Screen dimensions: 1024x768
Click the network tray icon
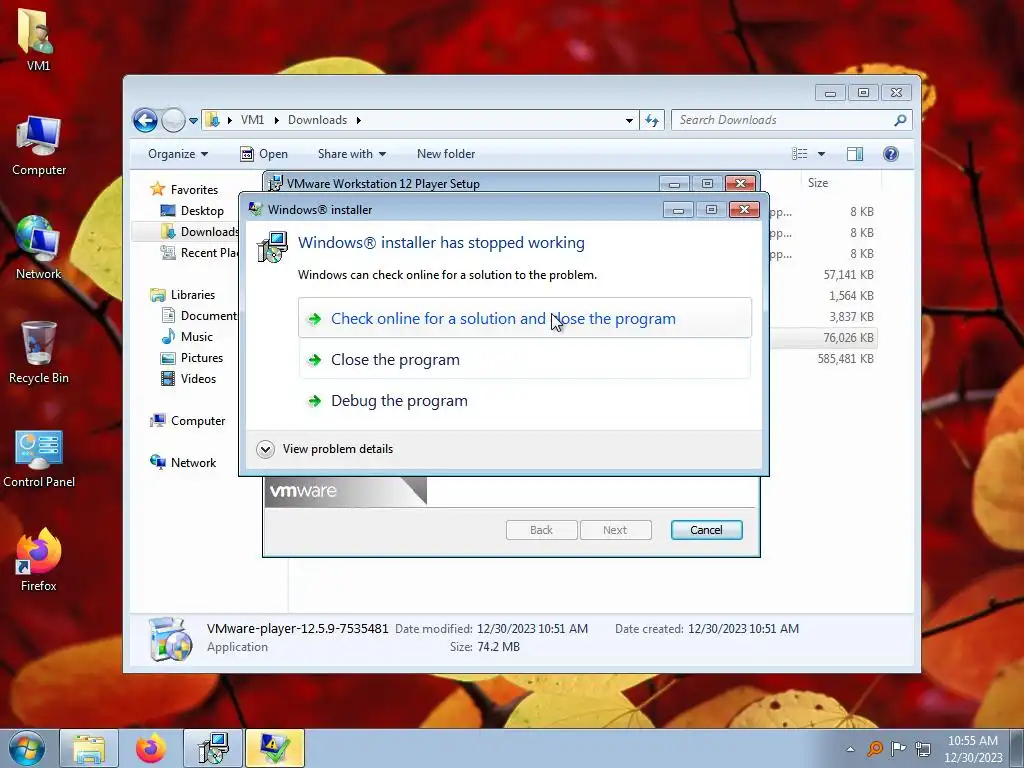click(x=923, y=748)
